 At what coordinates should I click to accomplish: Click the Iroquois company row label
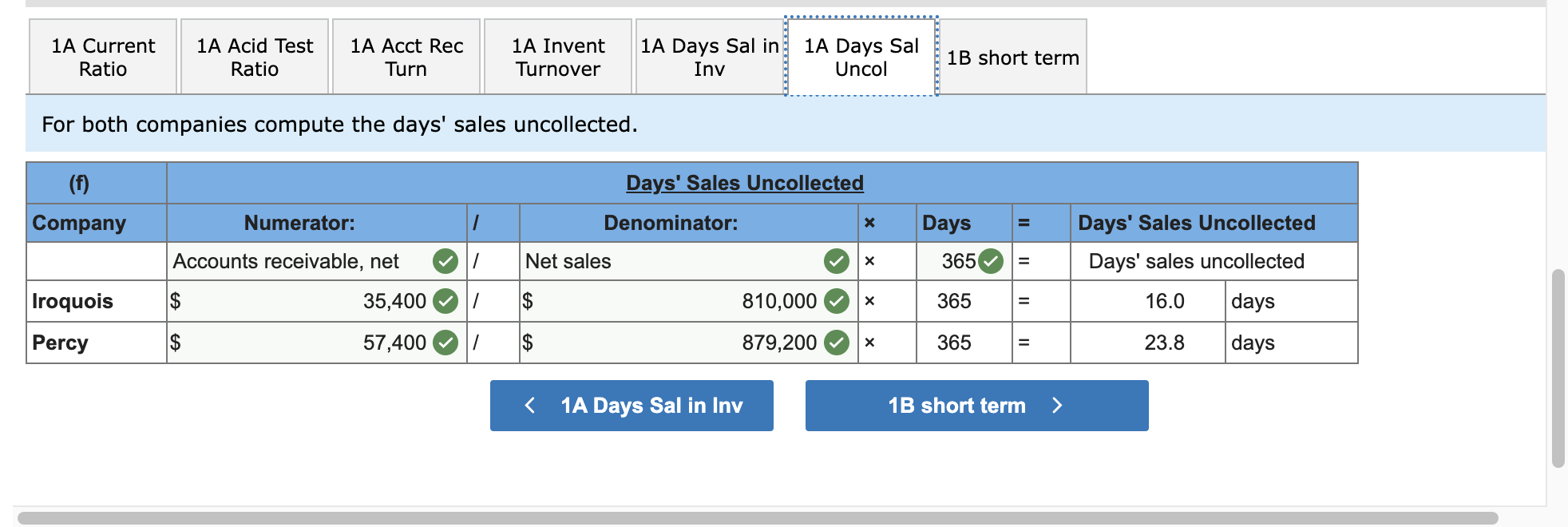click(x=73, y=301)
